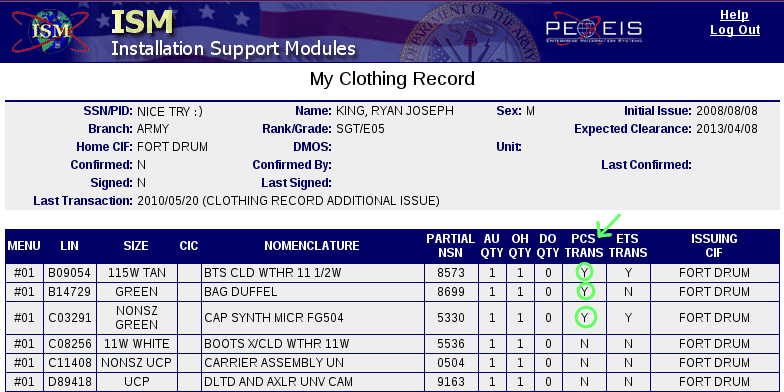
Task: Select LIN cell D89418
Action: tap(70, 382)
